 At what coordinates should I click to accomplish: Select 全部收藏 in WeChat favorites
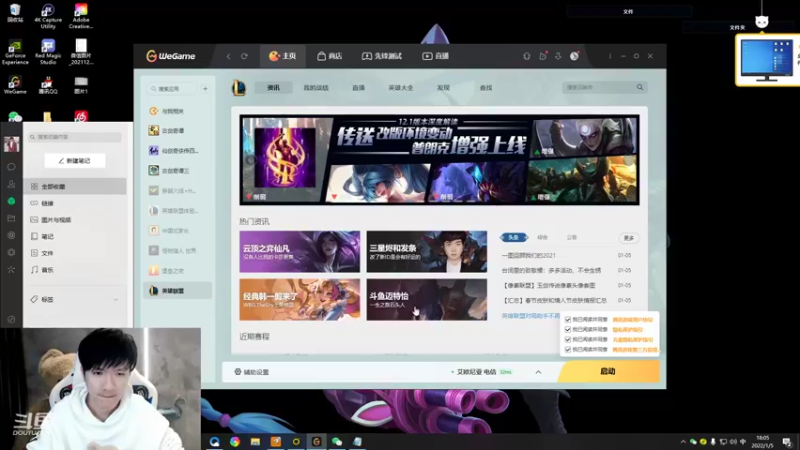point(75,186)
